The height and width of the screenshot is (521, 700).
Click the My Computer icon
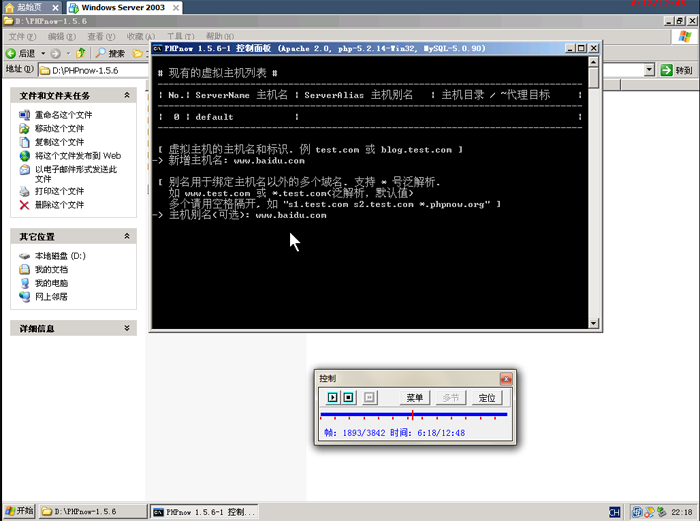(24, 283)
